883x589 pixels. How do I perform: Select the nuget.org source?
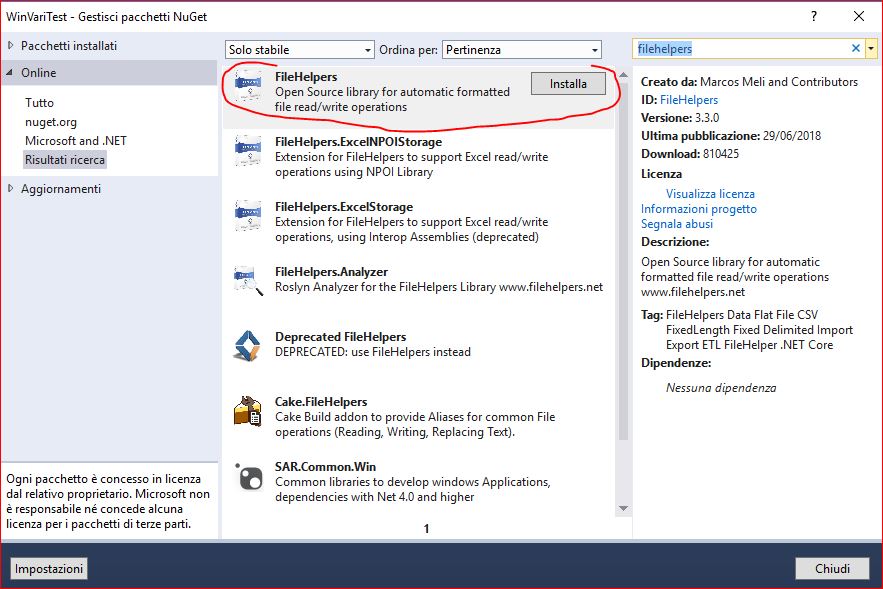[51, 122]
